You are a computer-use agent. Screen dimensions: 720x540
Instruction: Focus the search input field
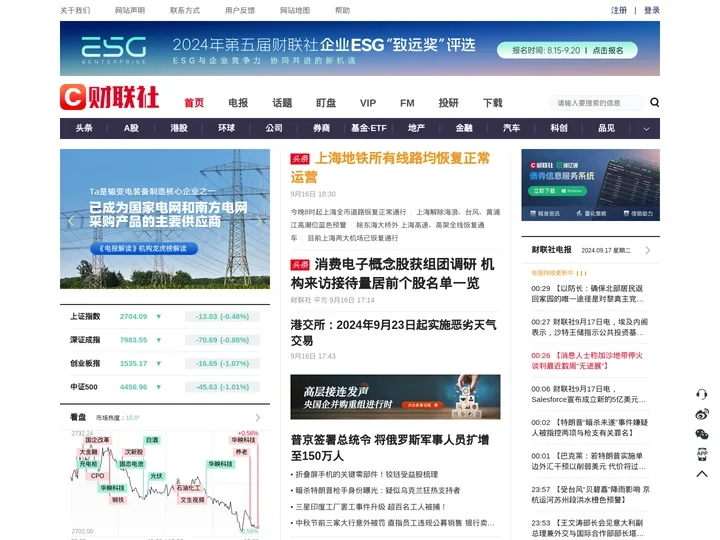click(596, 103)
